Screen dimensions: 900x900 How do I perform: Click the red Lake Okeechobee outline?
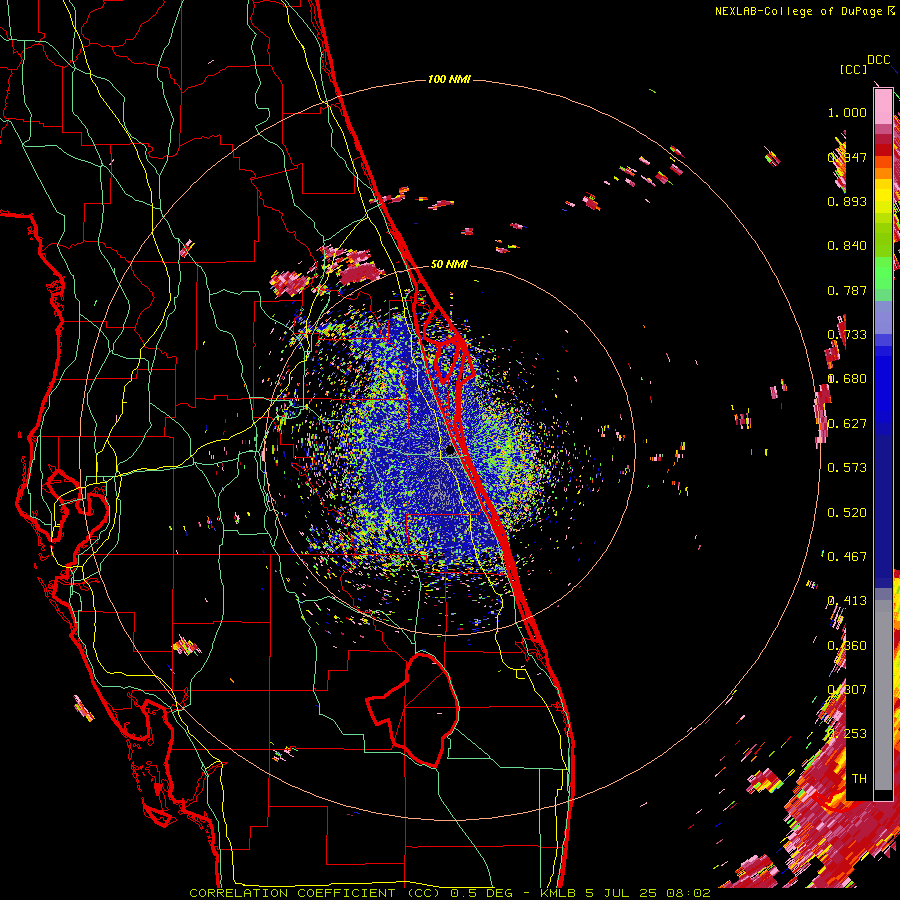413,709
